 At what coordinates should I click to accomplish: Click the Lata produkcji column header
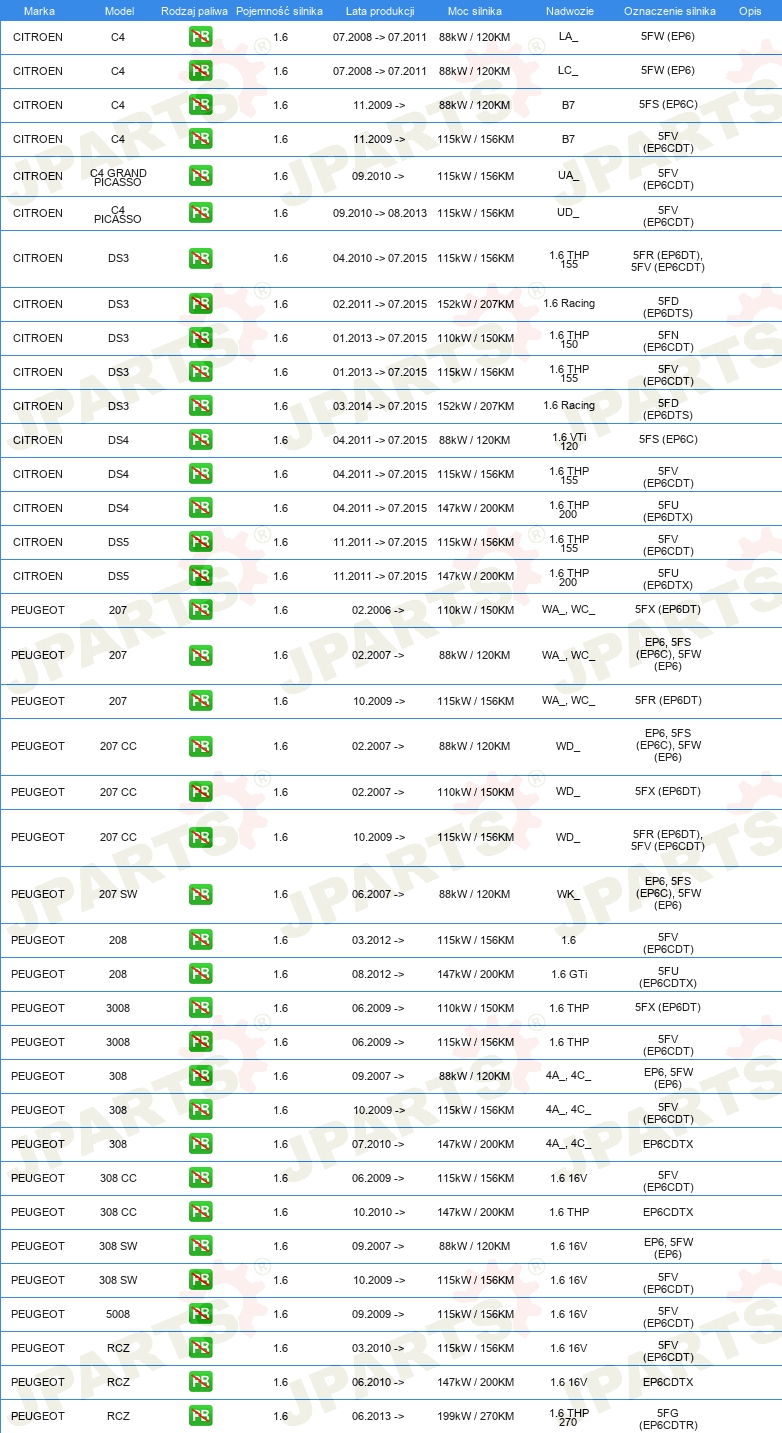click(x=380, y=11)
